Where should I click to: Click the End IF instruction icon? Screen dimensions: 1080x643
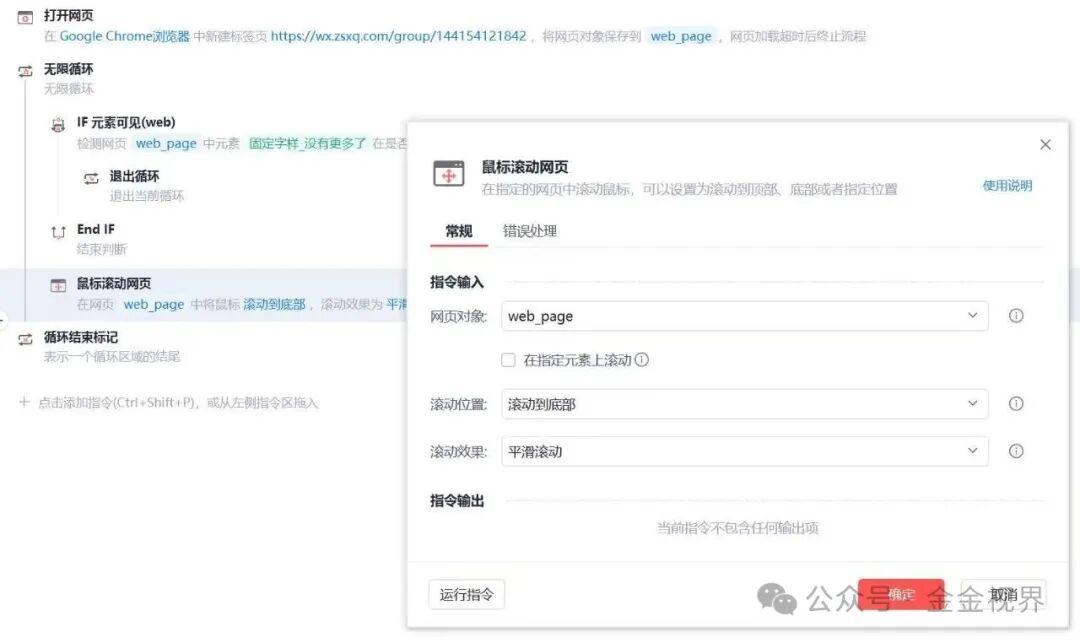(x=60, y=229)
